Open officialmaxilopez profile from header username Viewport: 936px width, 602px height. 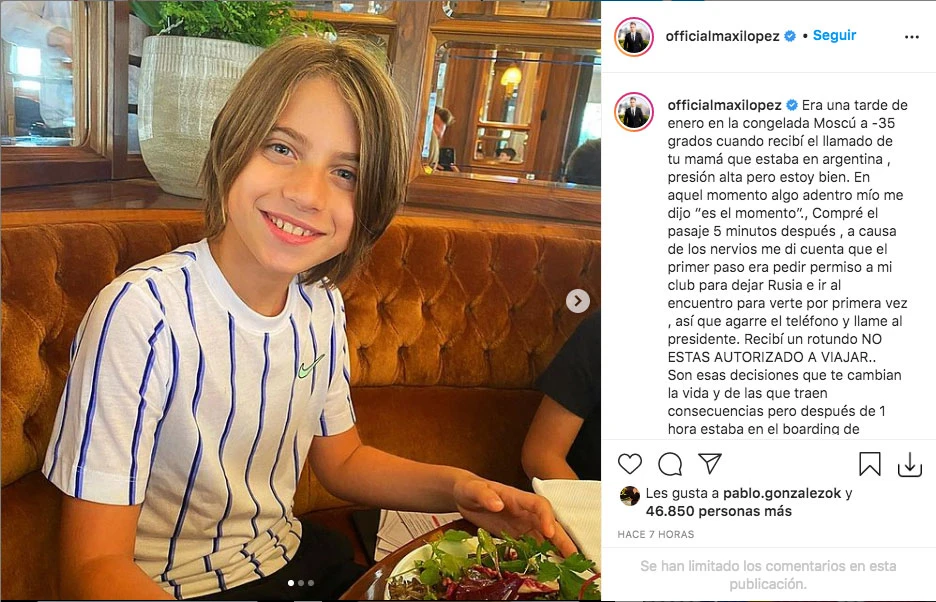point(722,36)
